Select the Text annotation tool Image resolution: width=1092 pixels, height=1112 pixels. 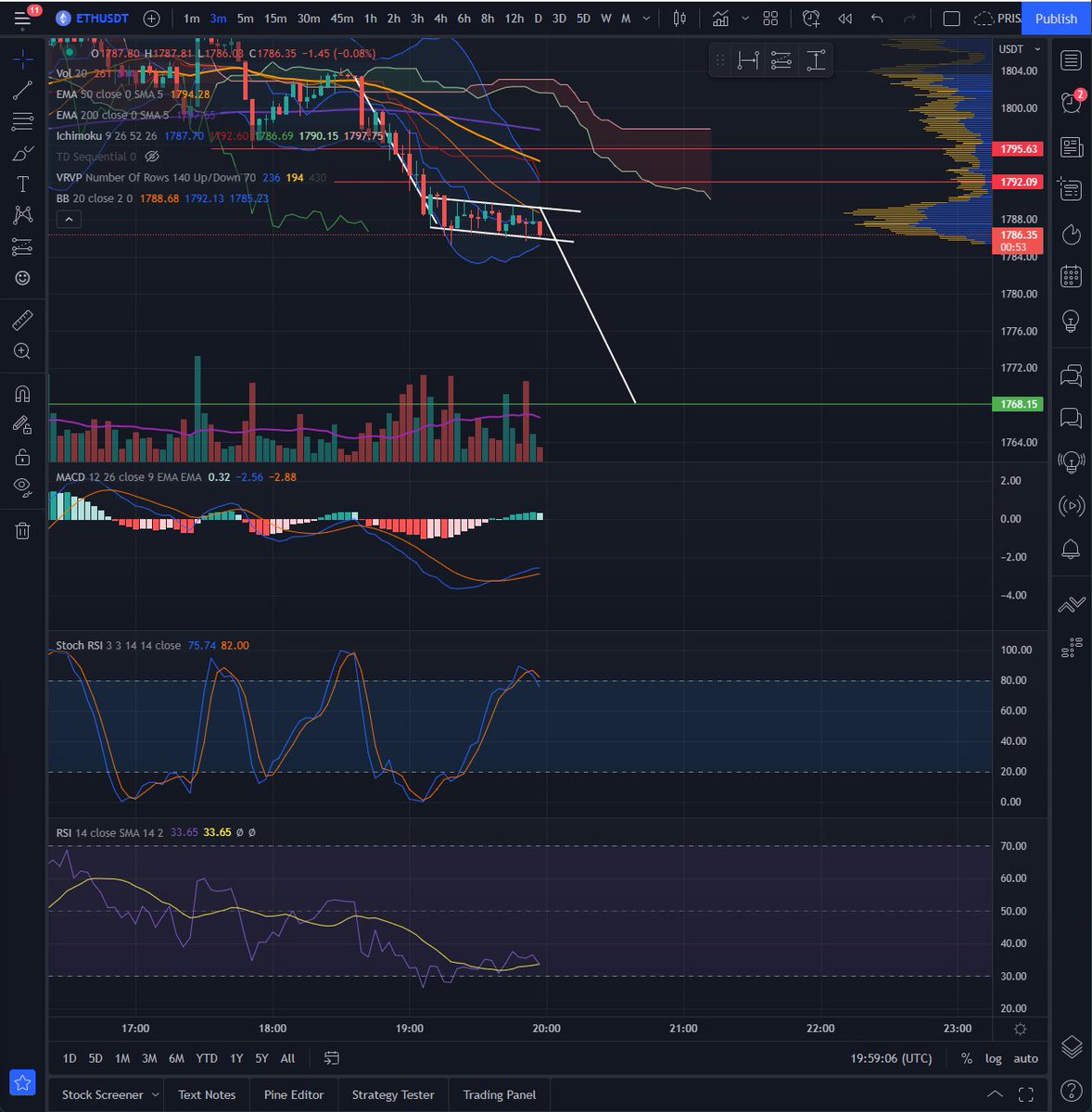coord(23,184)
